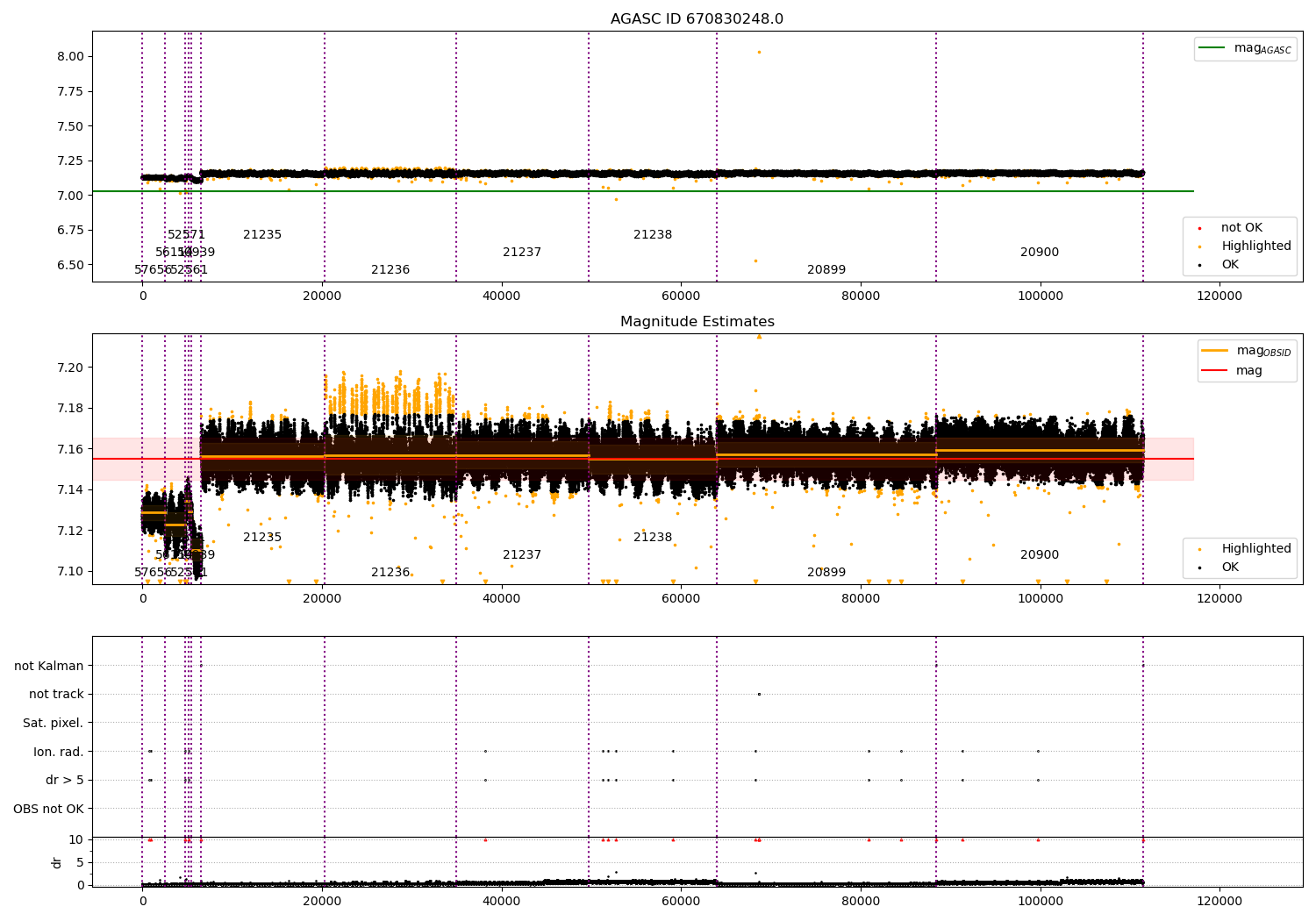Viewport: 1316px width, 921px height.
Task: Click obsid label 21236 in Magnitude Estimates plot
Action: pos(390,573)
